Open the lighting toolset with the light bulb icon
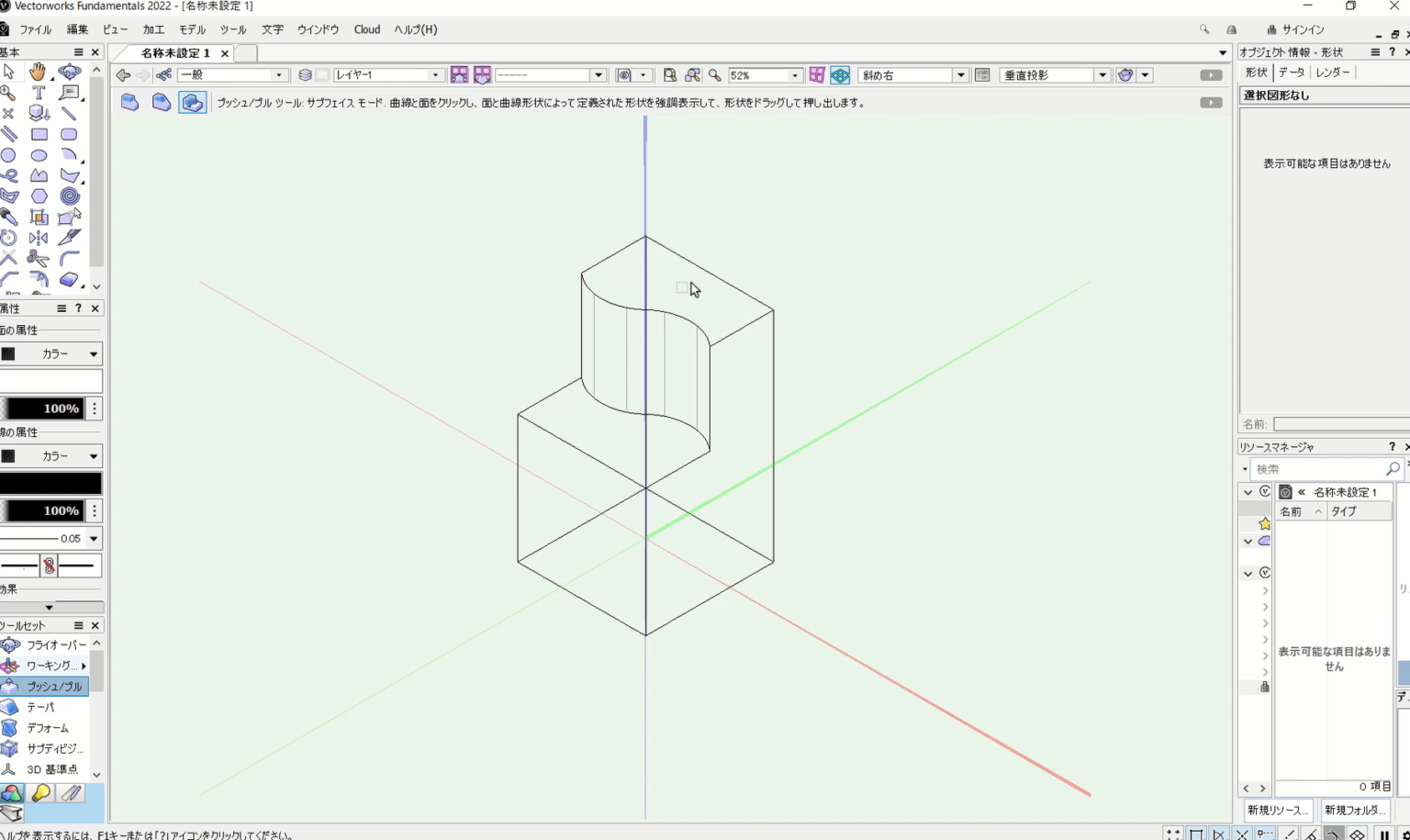 41,793
